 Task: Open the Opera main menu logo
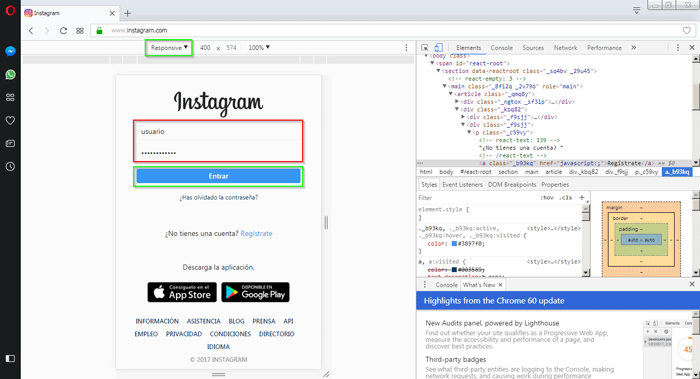pyautogui.click(x=10, y=10)
